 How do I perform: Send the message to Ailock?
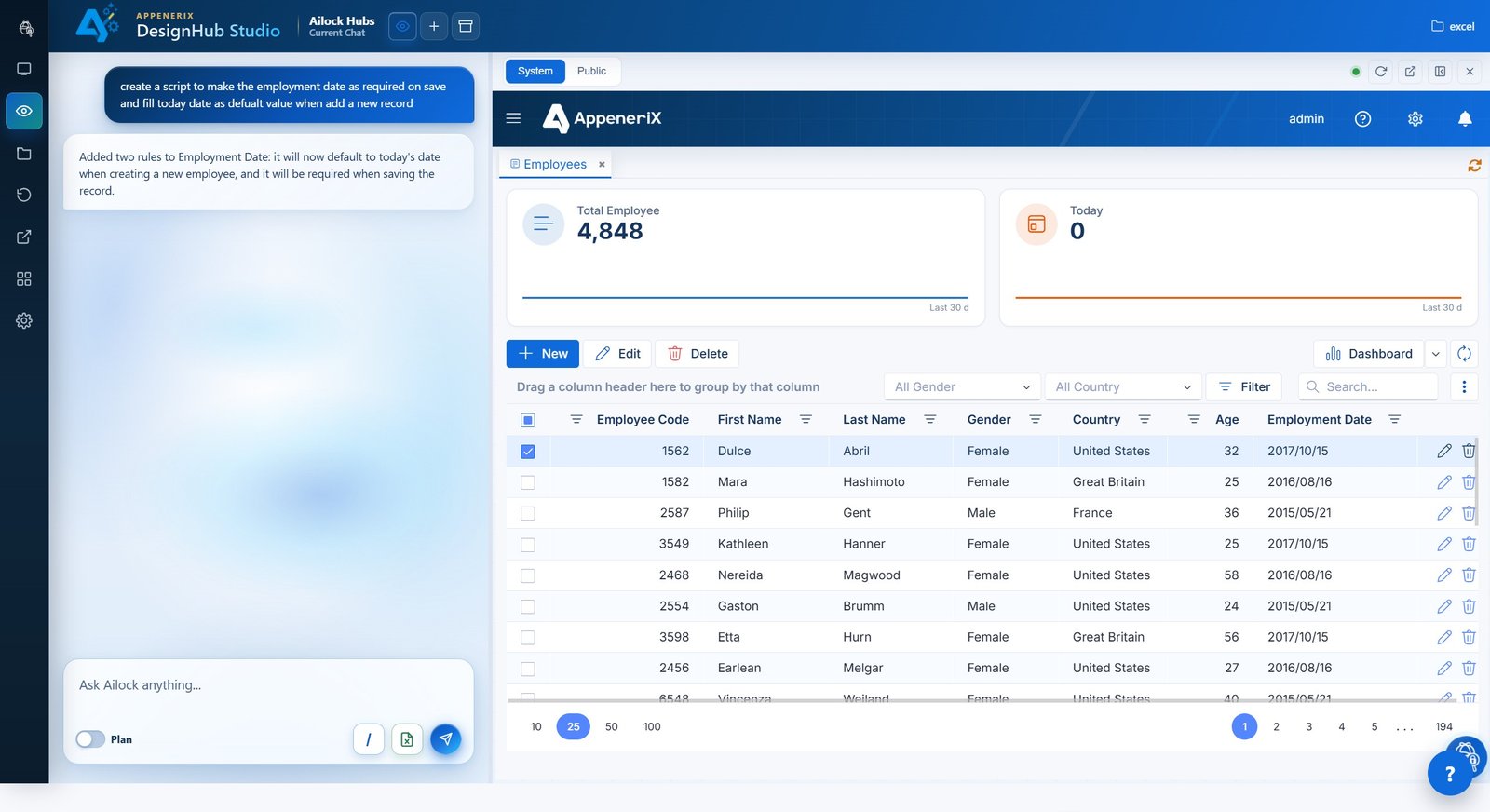pyautogui.click(x=446, y=739)
